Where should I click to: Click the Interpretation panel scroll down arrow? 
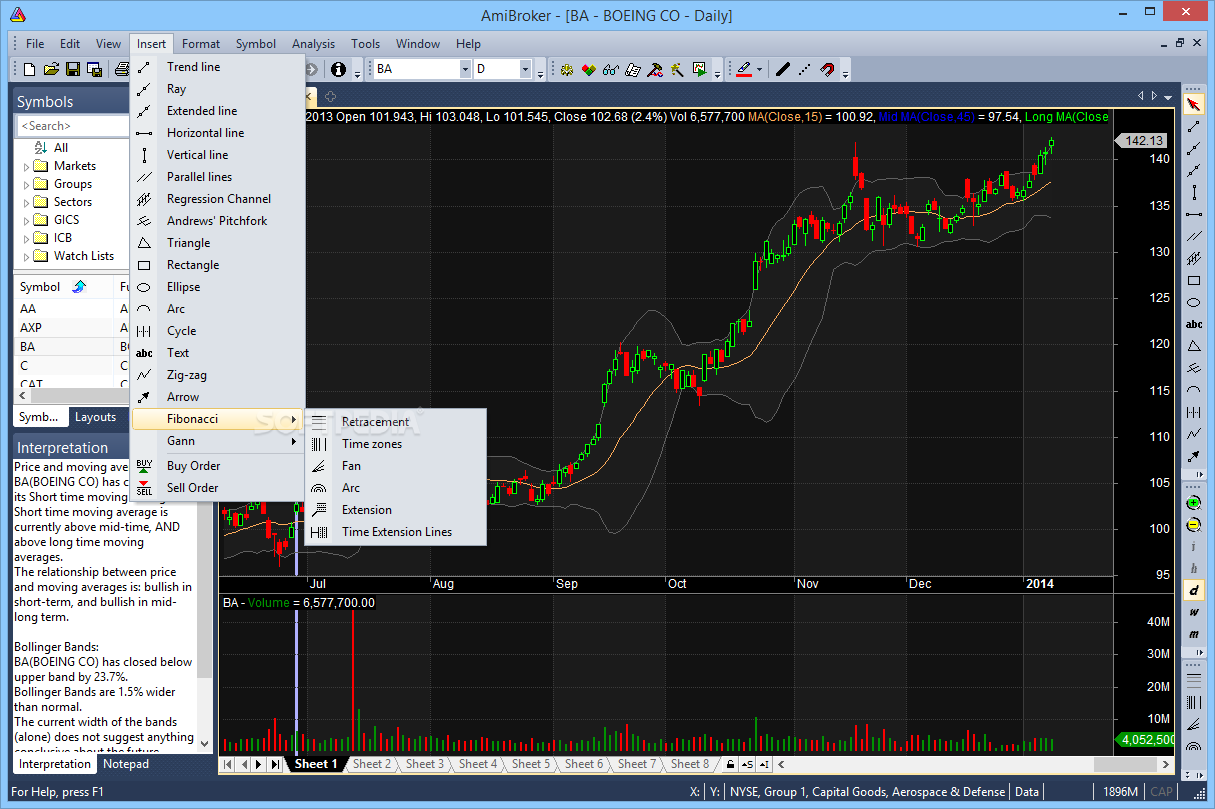(206, 743)
